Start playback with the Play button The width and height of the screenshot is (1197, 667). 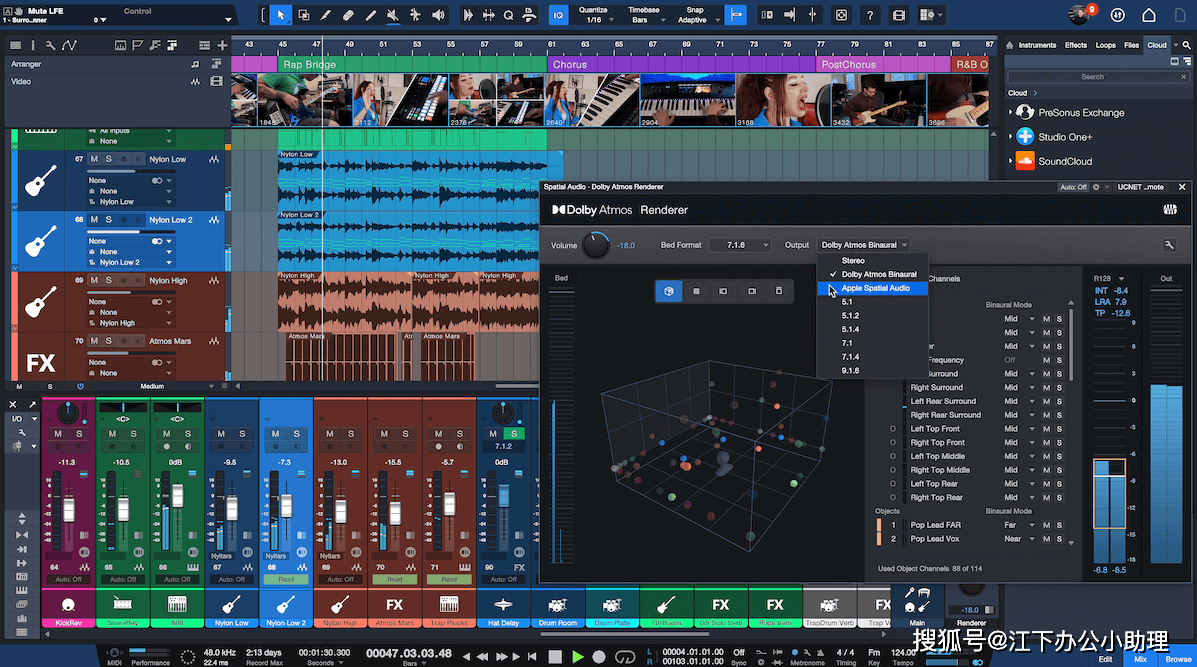click(x=578, y=656)
